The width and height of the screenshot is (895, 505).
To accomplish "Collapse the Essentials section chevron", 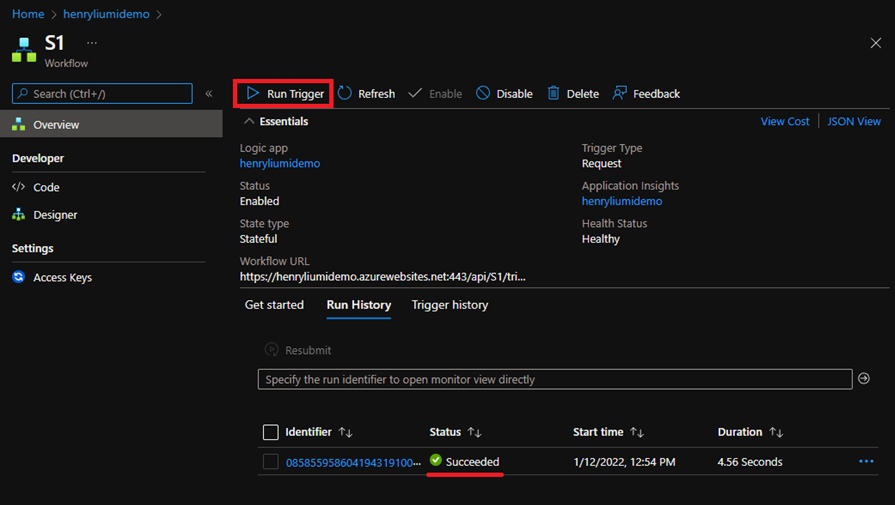I will point(249,121).
